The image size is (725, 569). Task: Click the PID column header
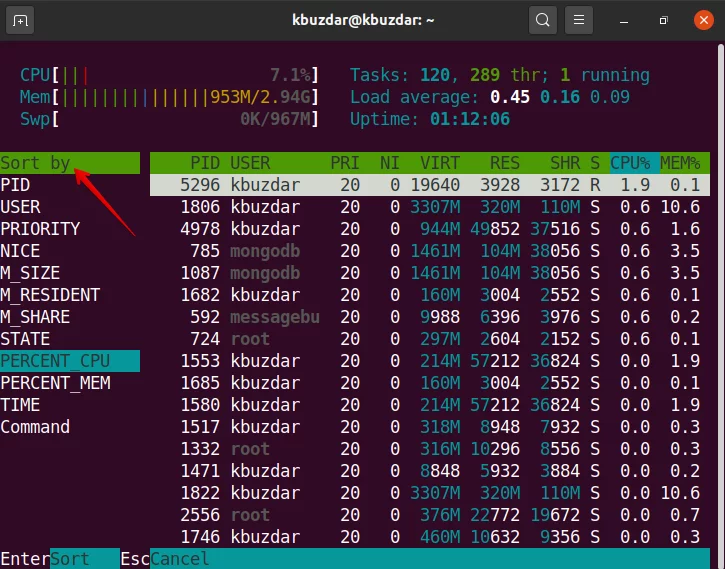click(205, 163)
